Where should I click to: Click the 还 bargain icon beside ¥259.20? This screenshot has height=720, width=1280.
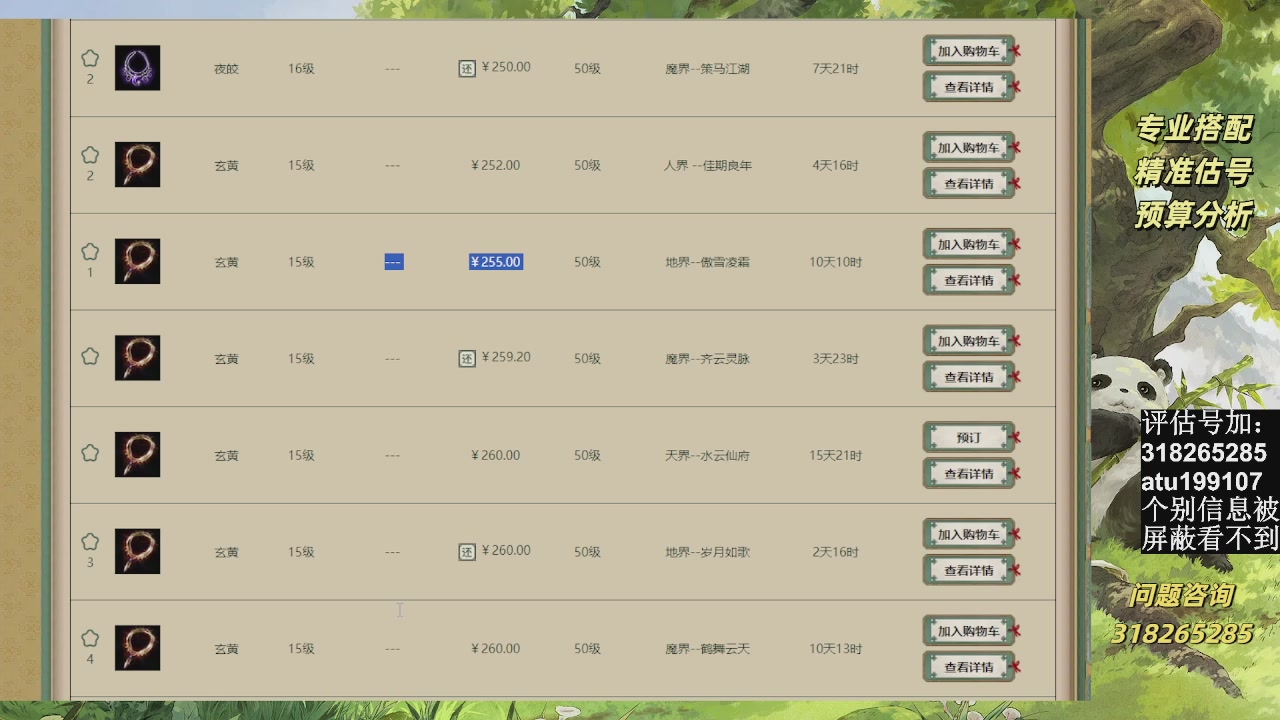(467, 359)
